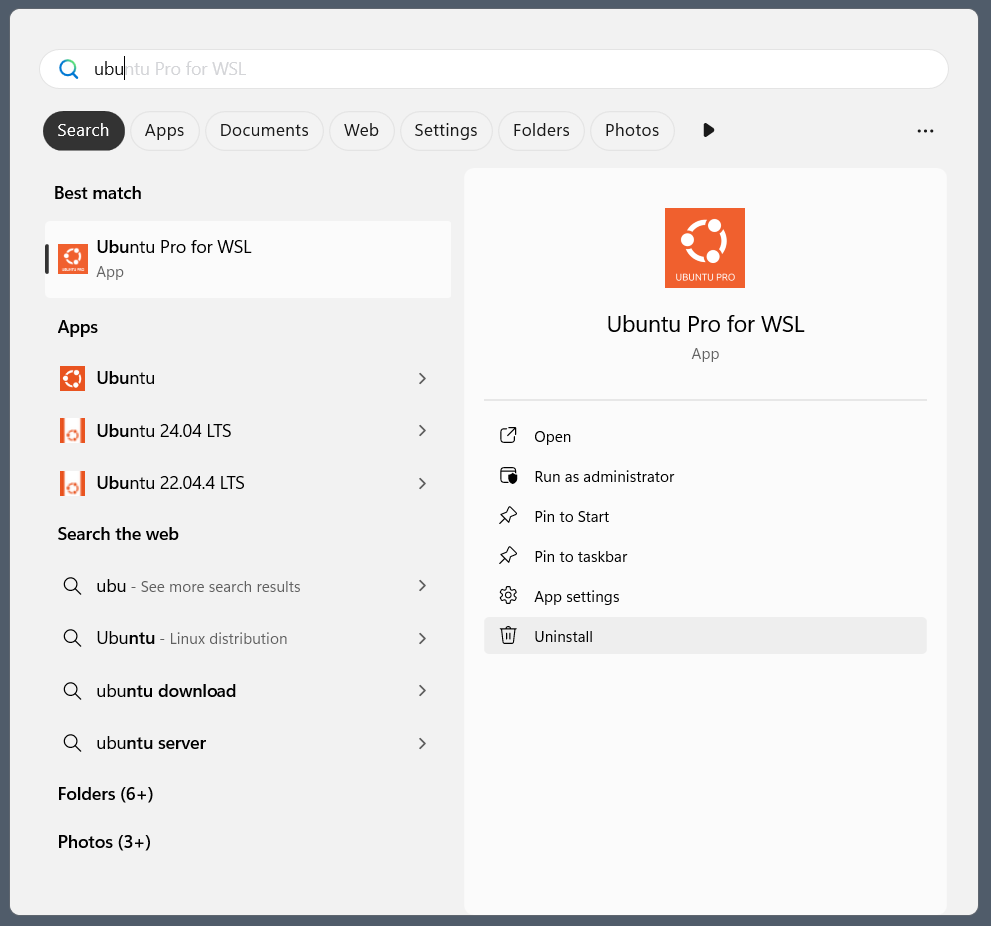Viewport: 991px width, 926px height.
Task: Open the 'Folders (6+)' section header
Action: tap(106, 794)
